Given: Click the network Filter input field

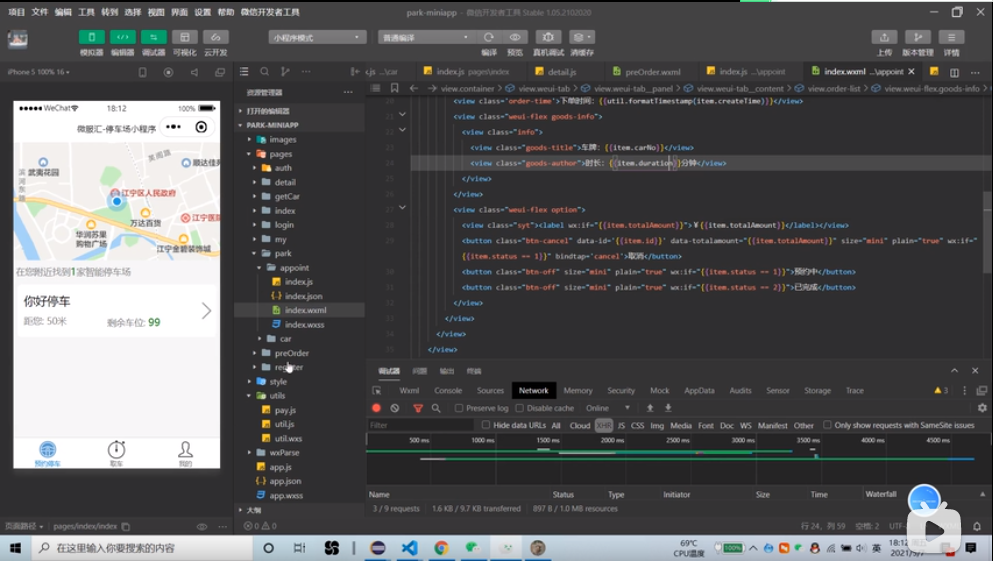Looking at the screenshot, I should click(421, 425).
